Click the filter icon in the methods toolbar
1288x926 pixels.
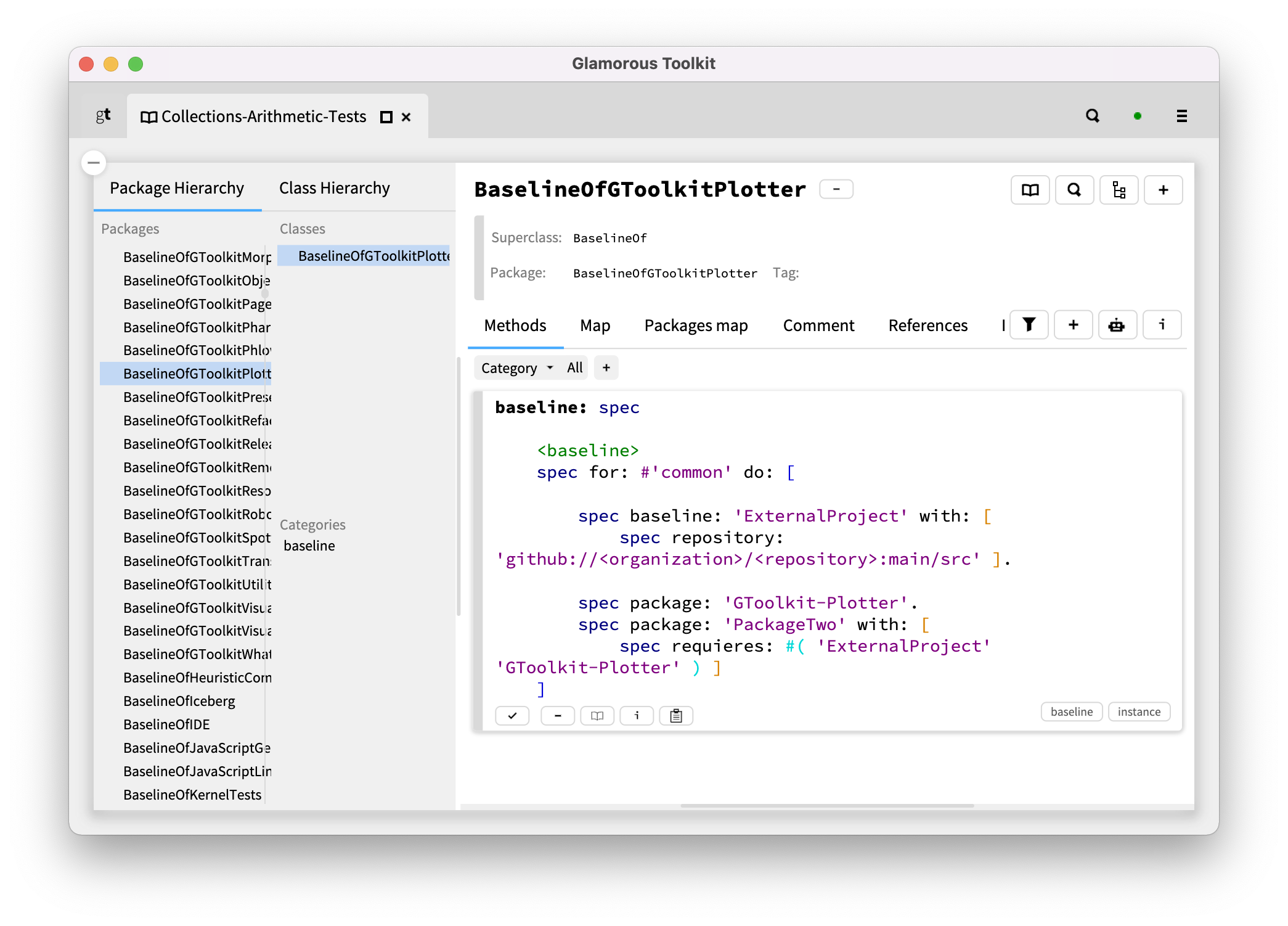click(1029, 325)
